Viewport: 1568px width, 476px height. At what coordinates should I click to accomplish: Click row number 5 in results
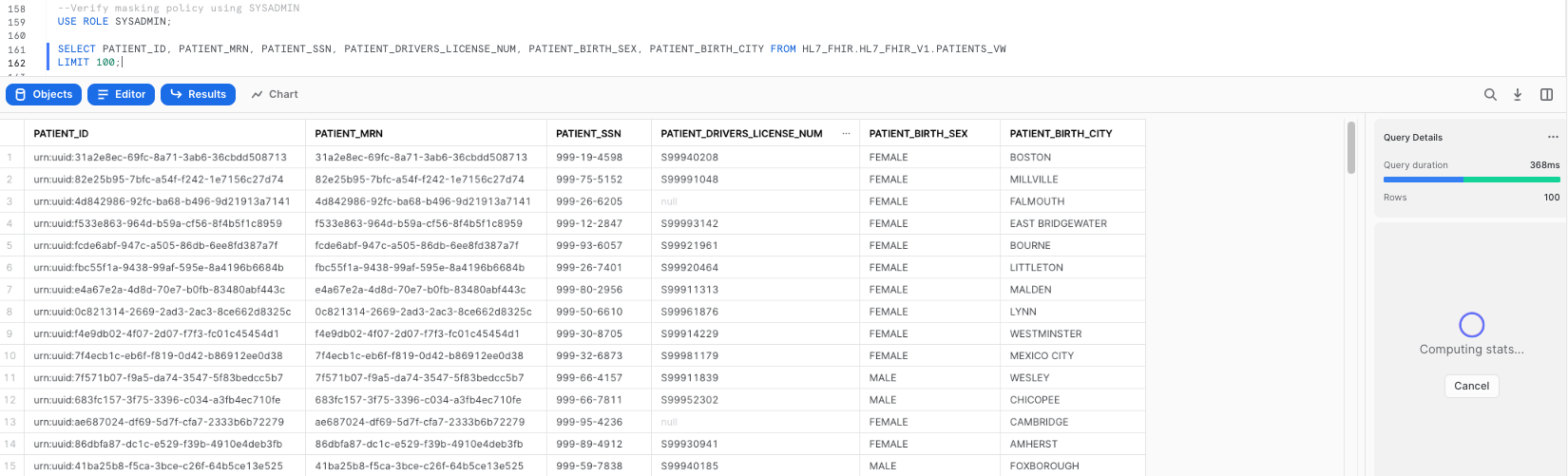(x=10, y=245)
